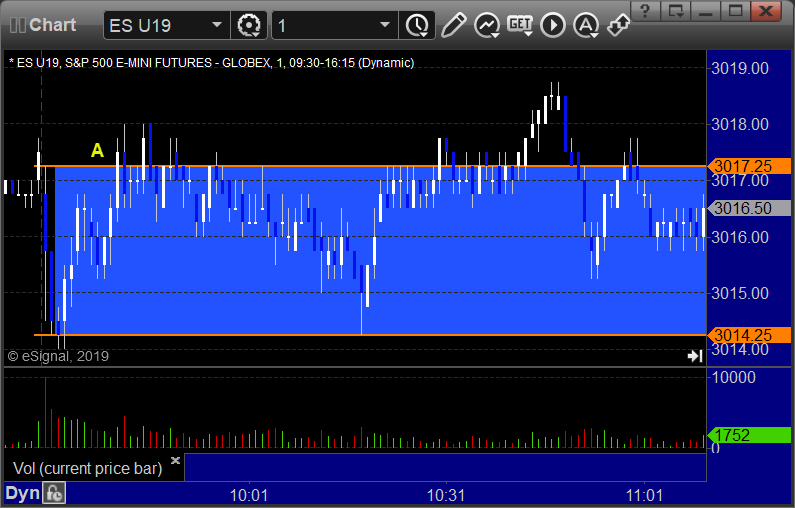Click the Vol (current price bar) label
Image resolution: width=795 pixels, height=508 pixels.
[x=87, y=468]
